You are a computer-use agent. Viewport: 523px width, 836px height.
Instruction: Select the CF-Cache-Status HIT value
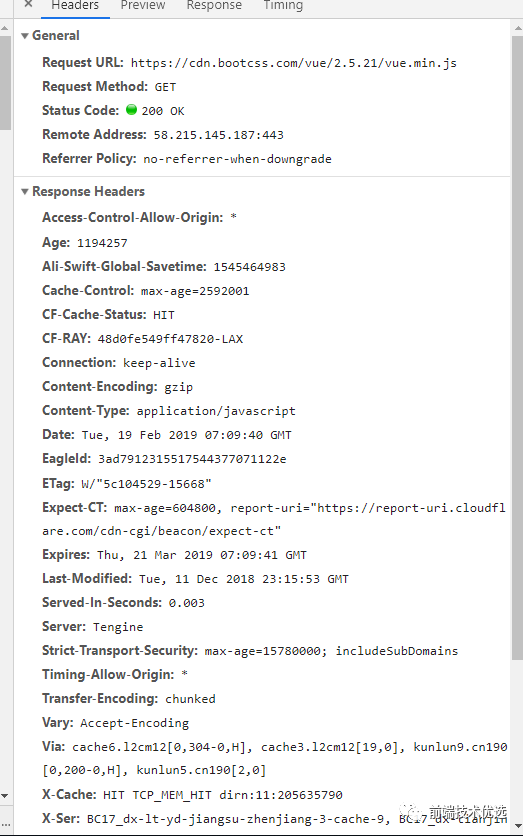pyautogui.click(x=164, y=315)
